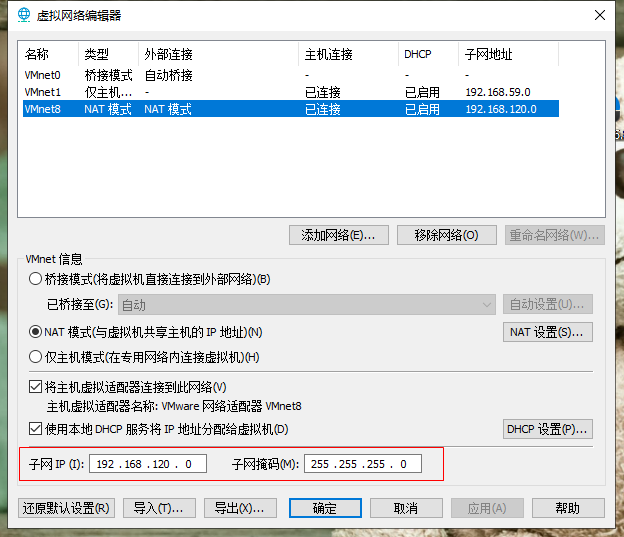This screenshot has width=624, height=537.
Task: Open NAT 设置(S)... dialog
Action: pyautogui.click(x=548, y=332)
